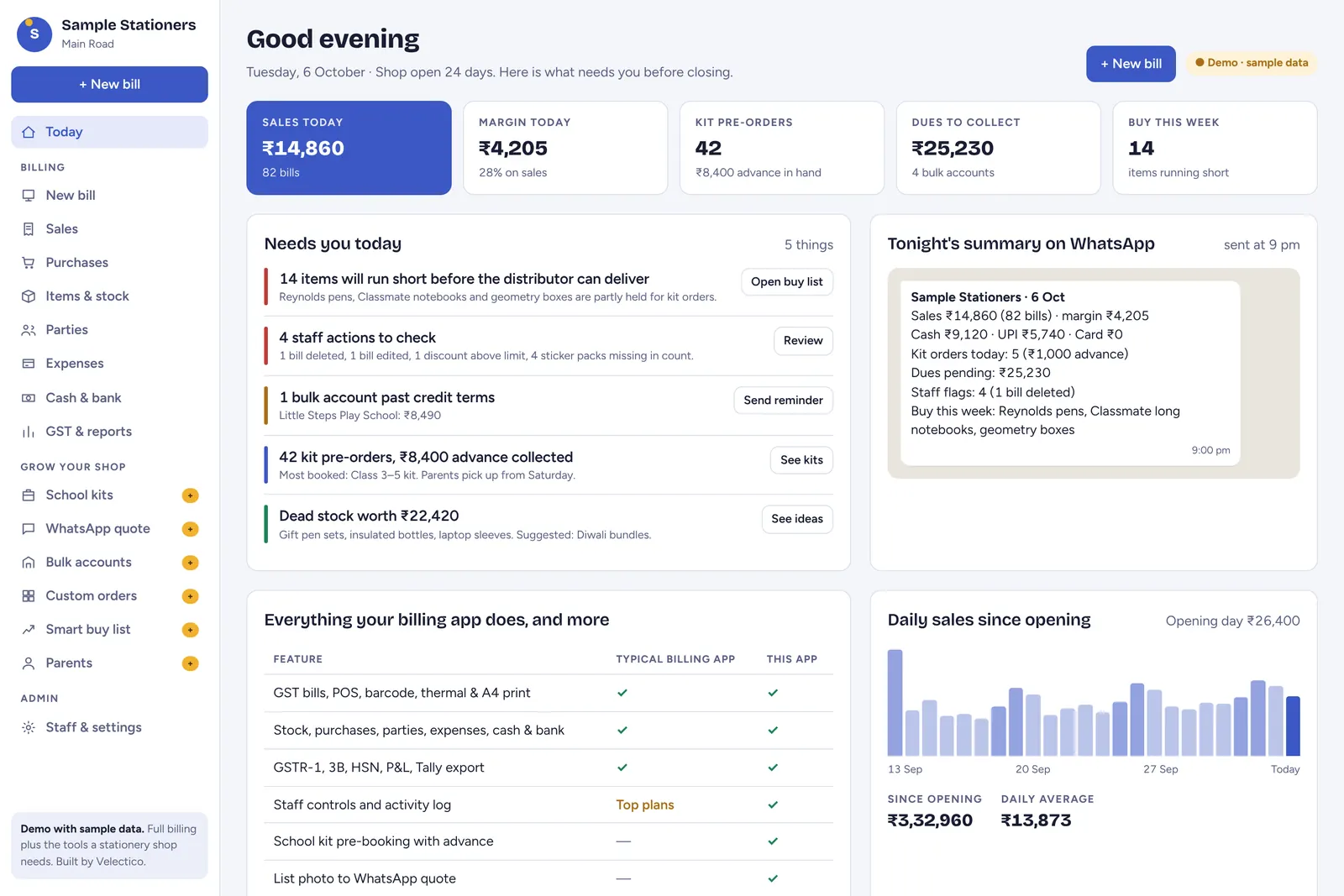Open the Sales Today summary card

pos(349,148)
